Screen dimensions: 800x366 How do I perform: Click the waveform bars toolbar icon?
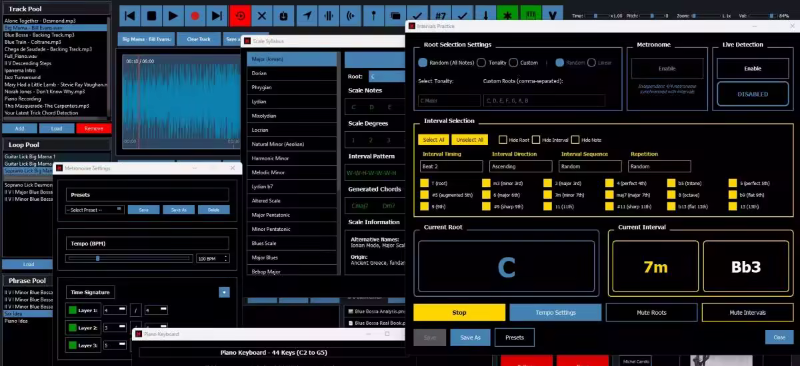pyautogui.click(x=329, y=16)
